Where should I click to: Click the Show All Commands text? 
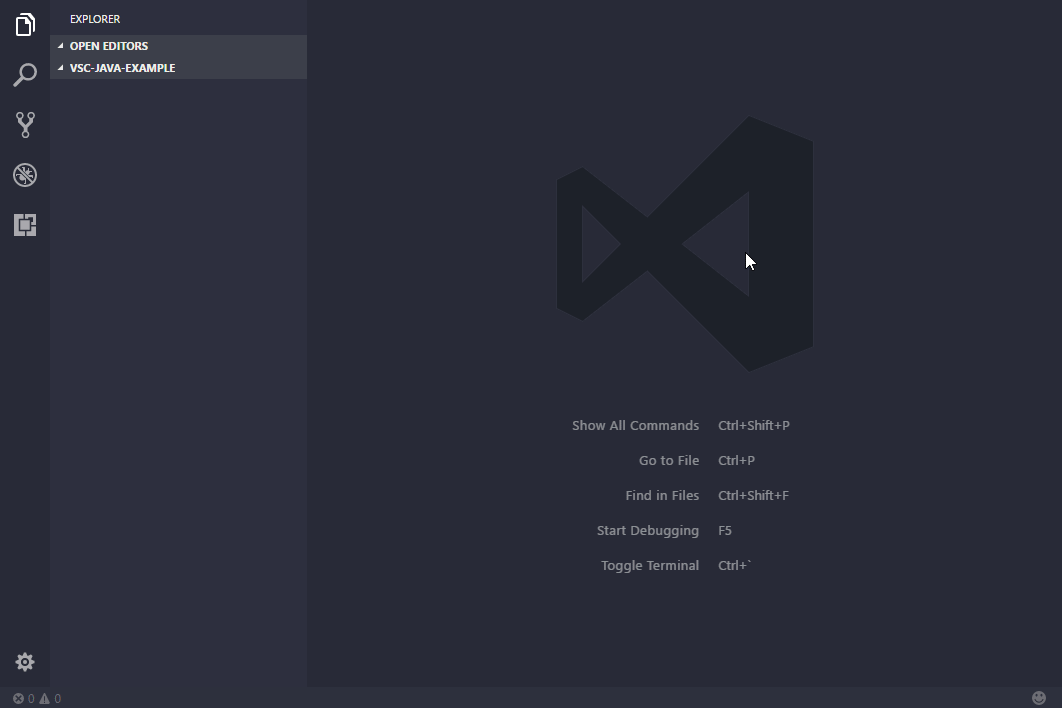click(x=635, y=425)
